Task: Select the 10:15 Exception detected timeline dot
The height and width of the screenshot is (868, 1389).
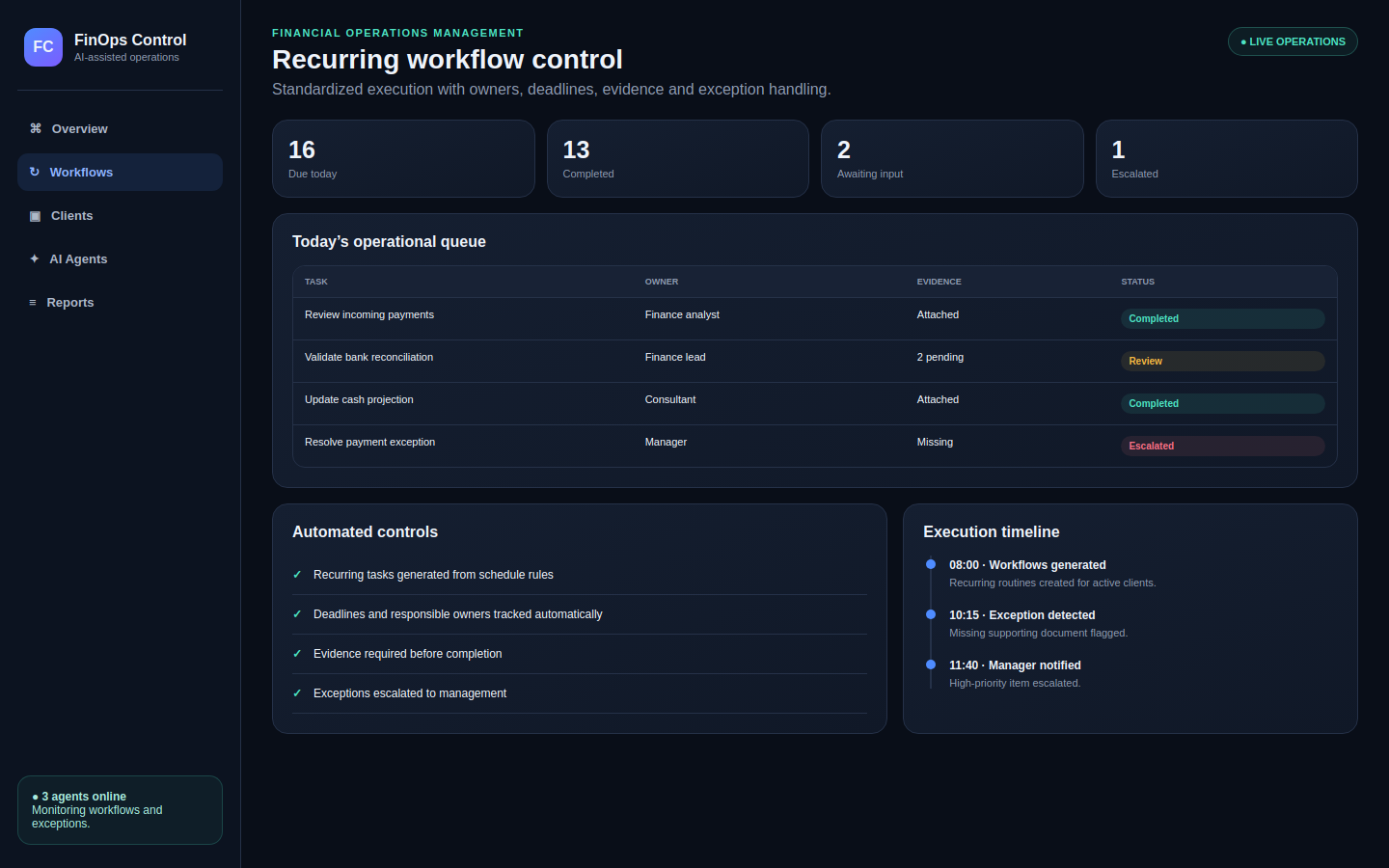Action: (931, 614)
